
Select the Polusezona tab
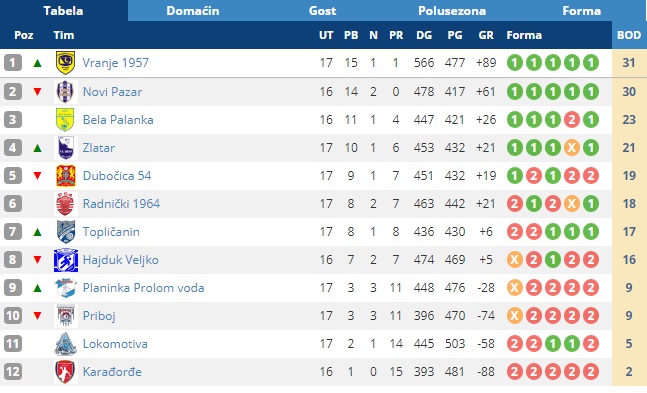[452, 11]
